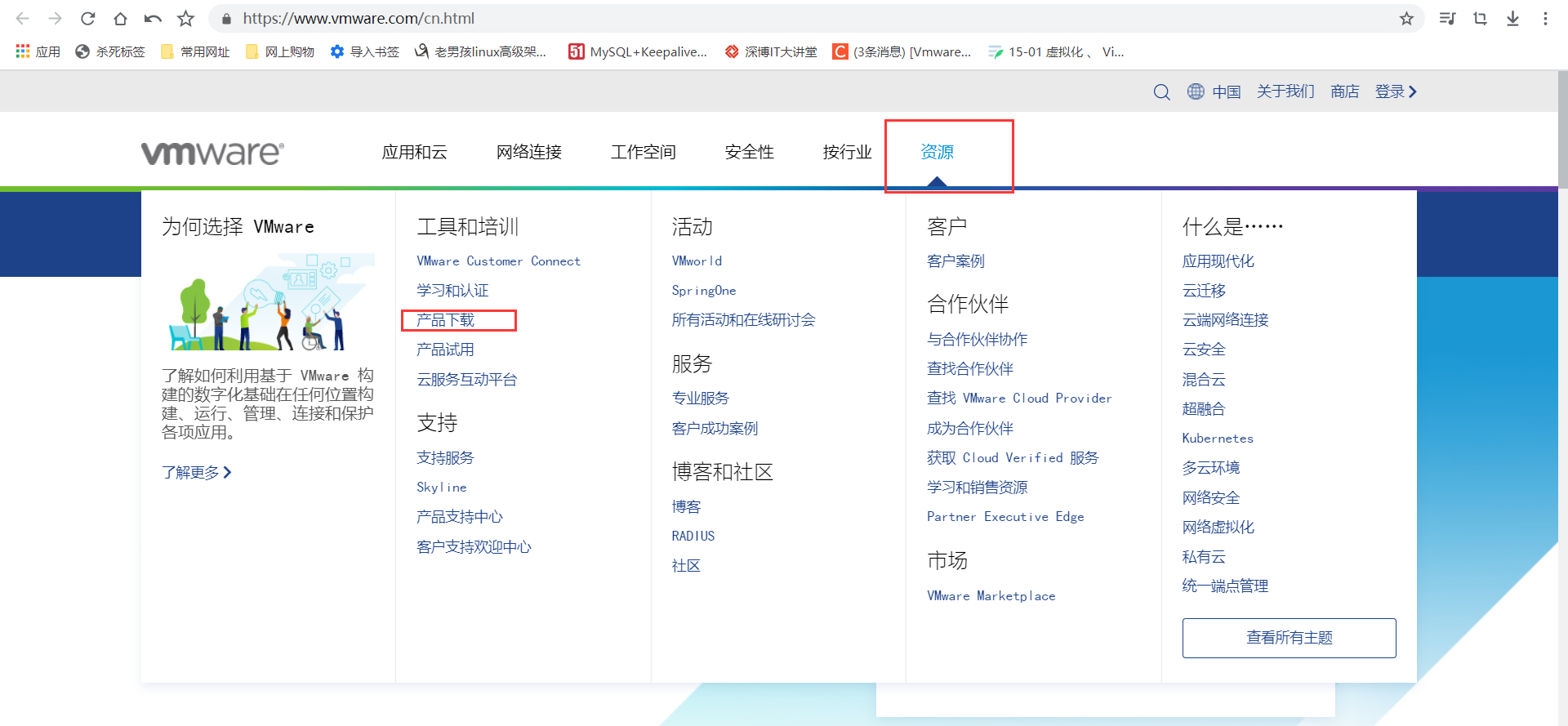Open the 客户支持欢迎中心 link
The height and width of the screenshot is (726, 1568).
[474, 547]
